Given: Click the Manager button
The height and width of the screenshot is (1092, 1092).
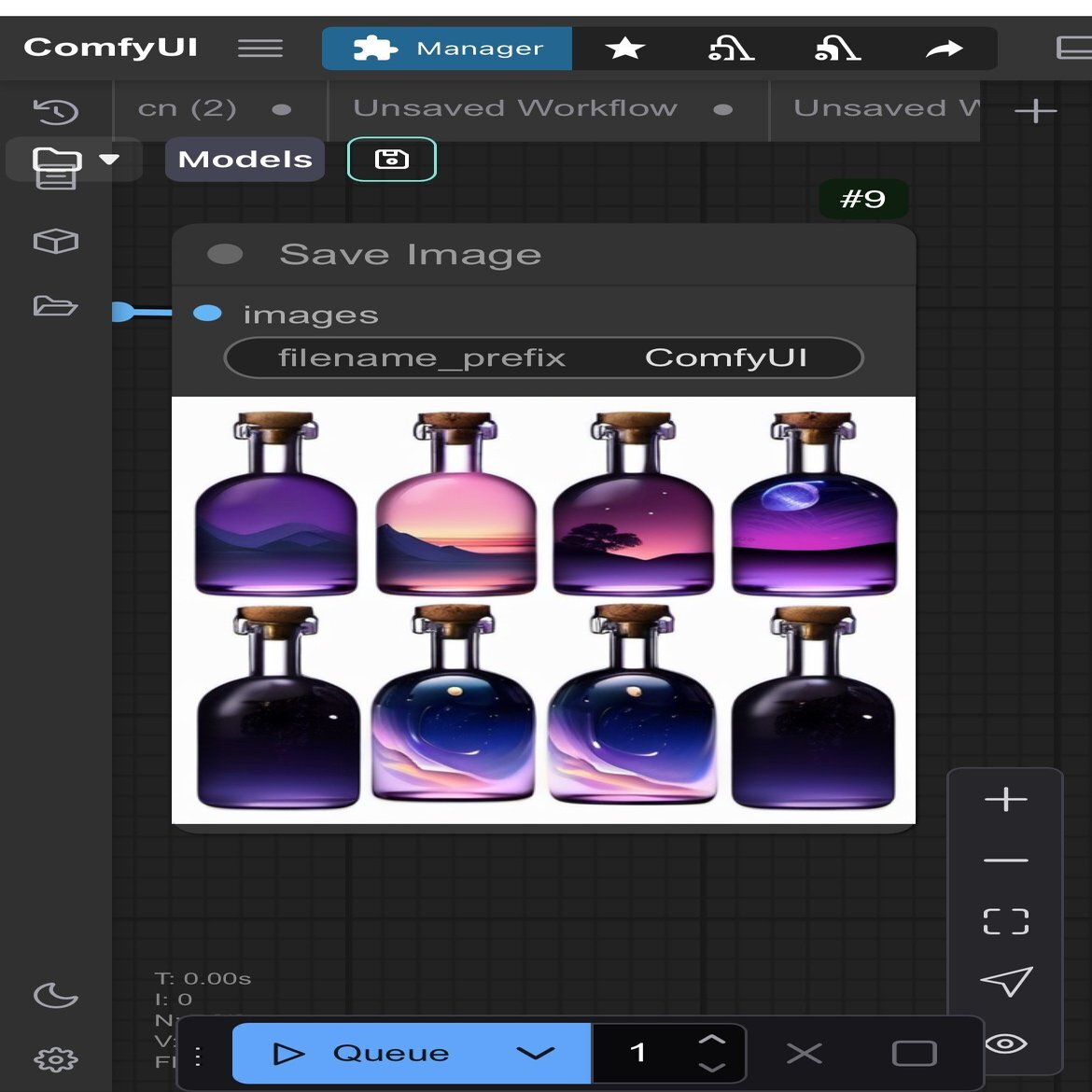Looking at the screenshot, I should click(447, 49).
